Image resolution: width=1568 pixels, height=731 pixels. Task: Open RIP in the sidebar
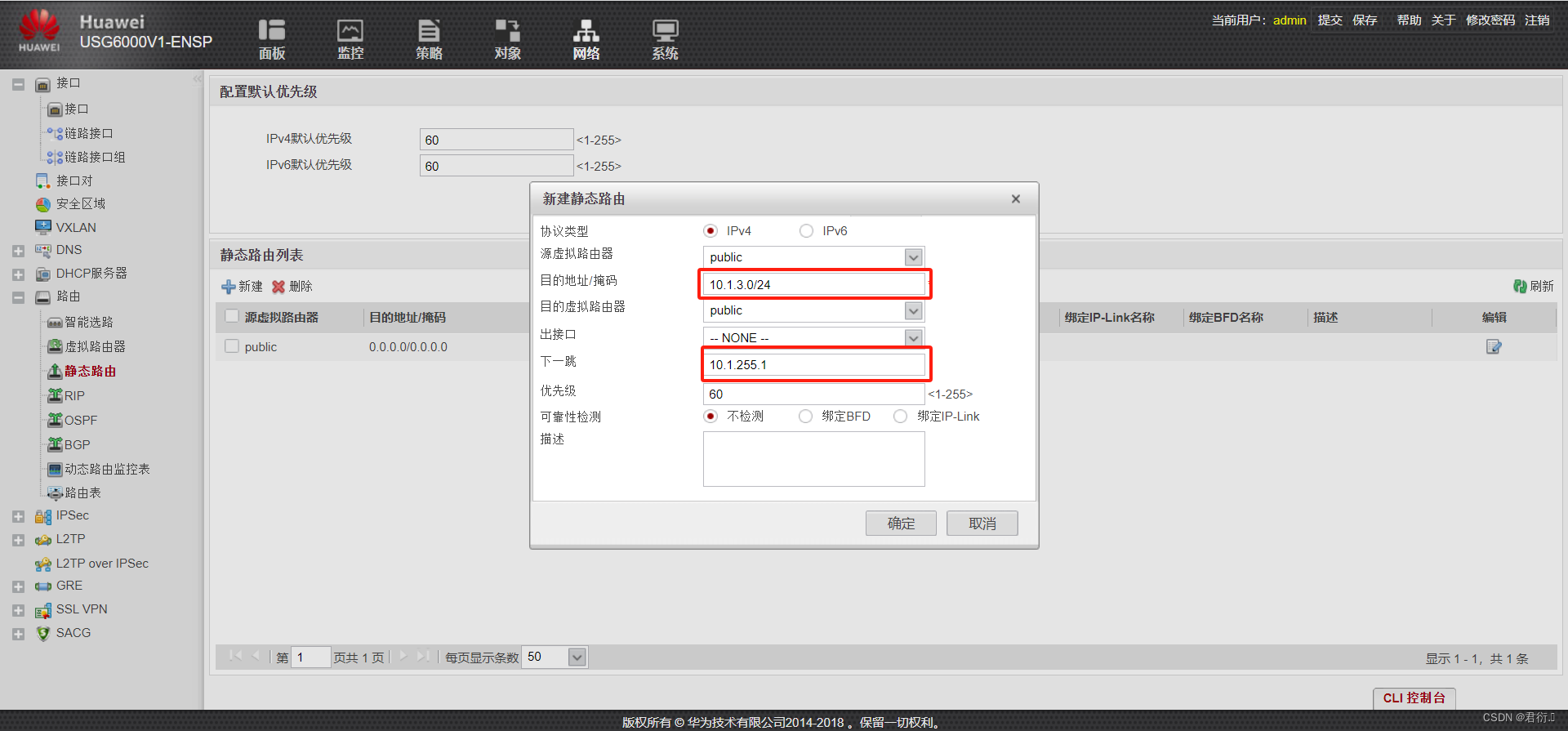(74, 395)
